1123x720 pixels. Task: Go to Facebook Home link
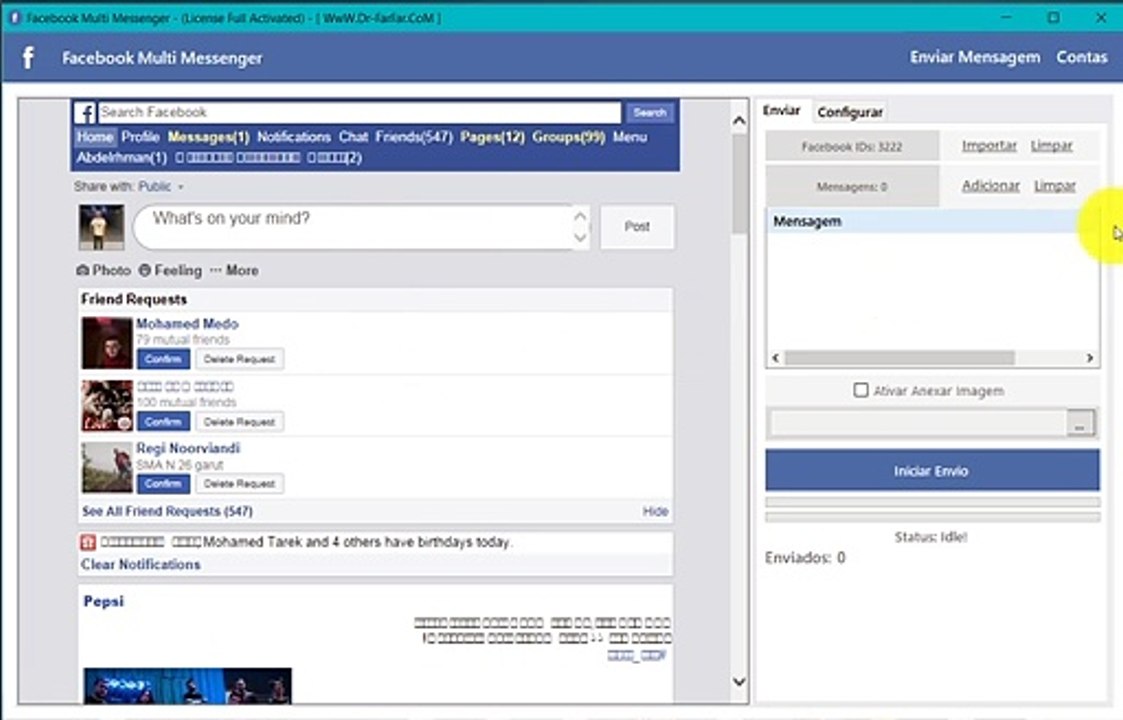(x=95, y=137)
